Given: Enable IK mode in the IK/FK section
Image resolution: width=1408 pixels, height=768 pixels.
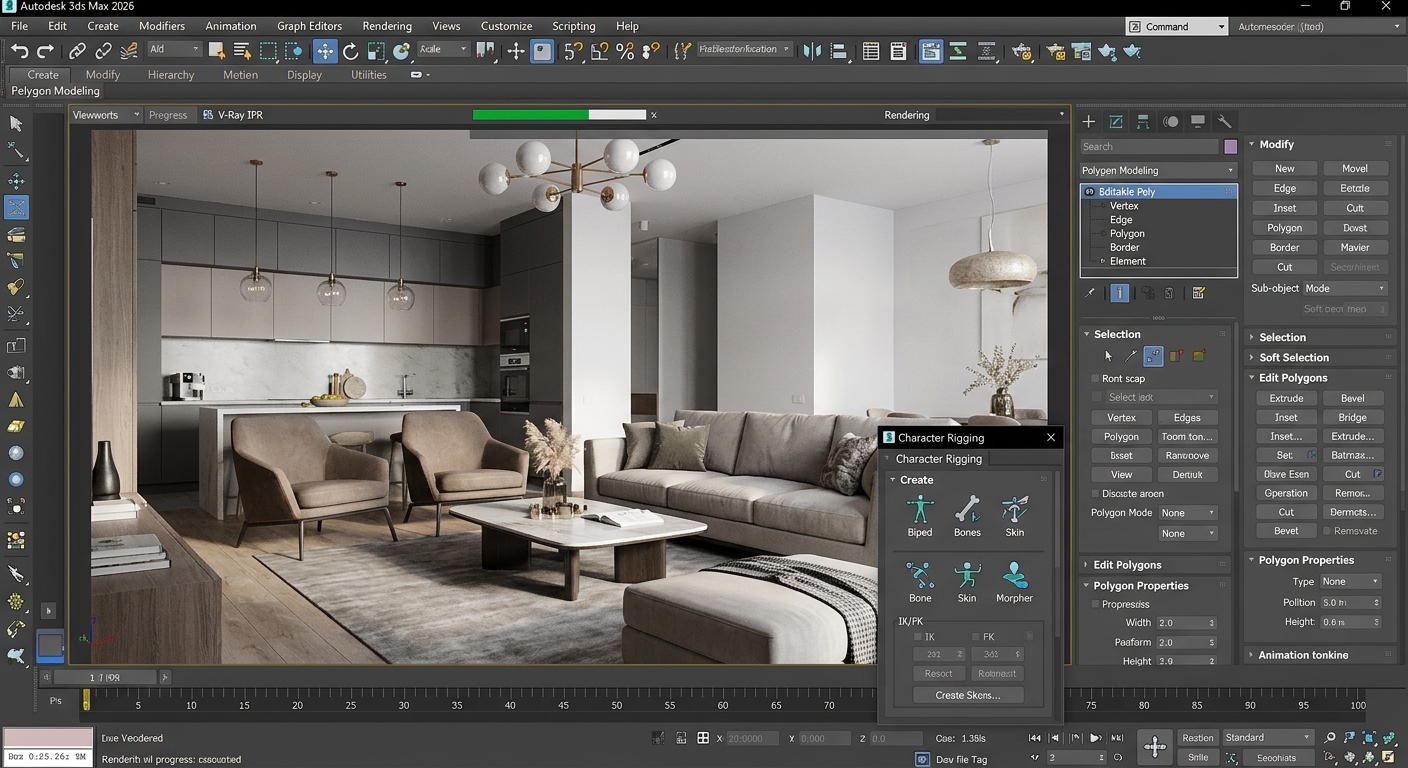Looking at the screenshot, I should pos(916,636).
